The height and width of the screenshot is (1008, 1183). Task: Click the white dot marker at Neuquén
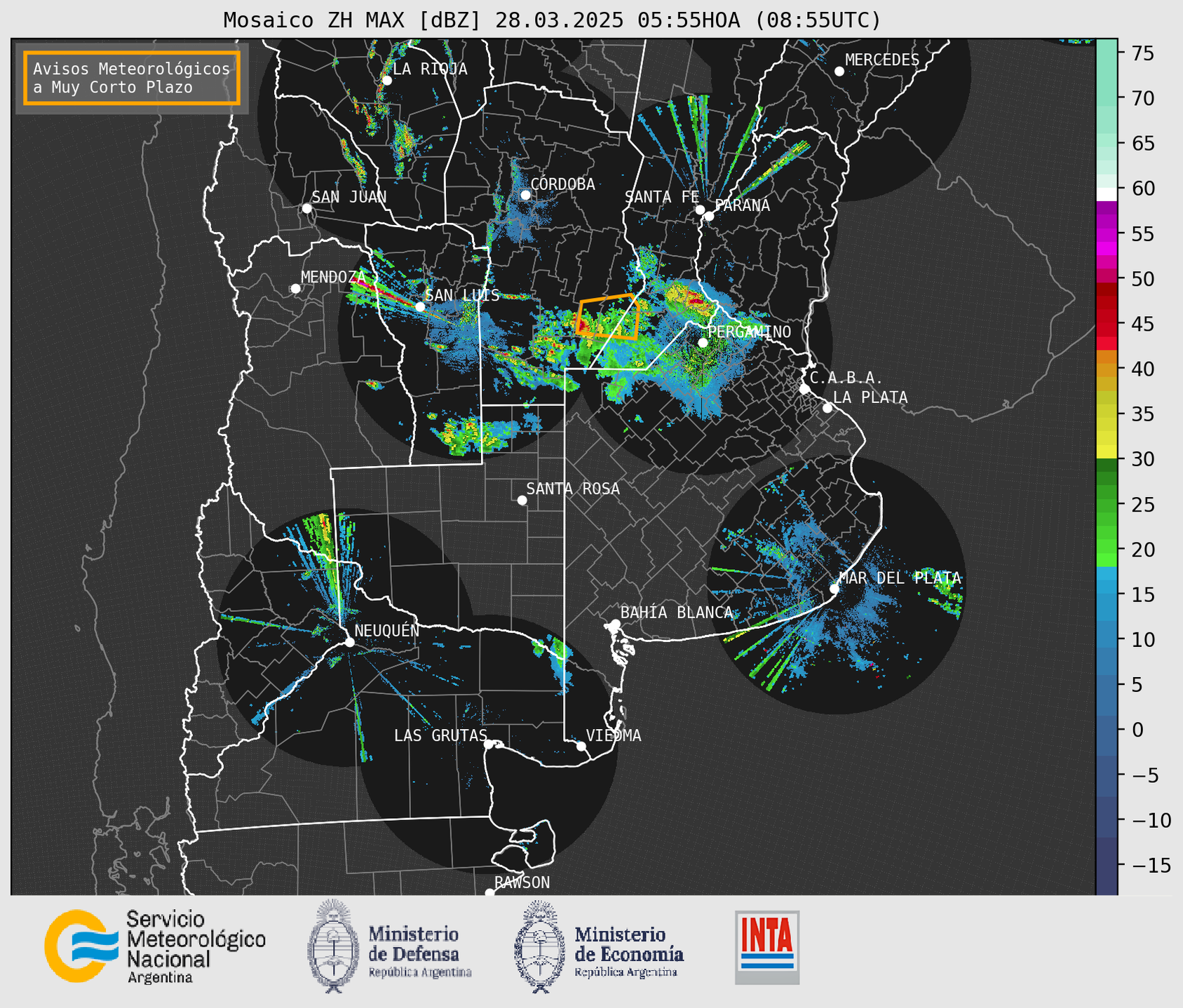coord(349,642)
